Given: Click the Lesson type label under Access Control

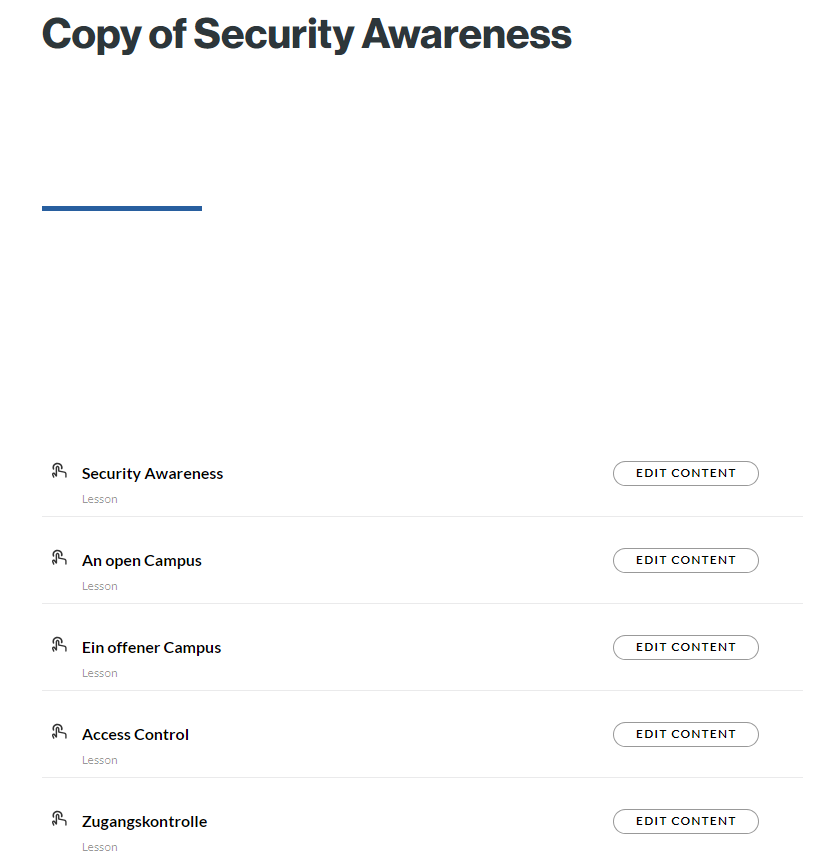Looking at the screenshot, I should [x=100, y=760].
